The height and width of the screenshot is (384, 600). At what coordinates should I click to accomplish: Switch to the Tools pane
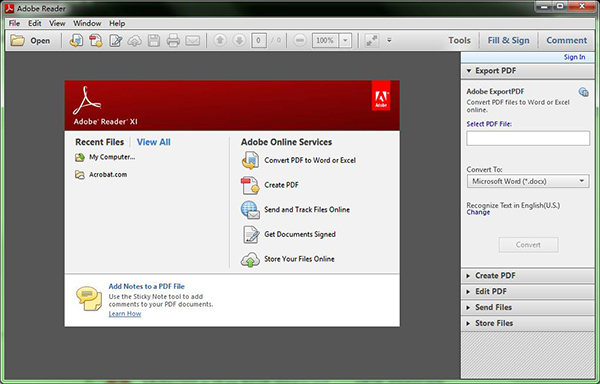(x=460, y=40)
